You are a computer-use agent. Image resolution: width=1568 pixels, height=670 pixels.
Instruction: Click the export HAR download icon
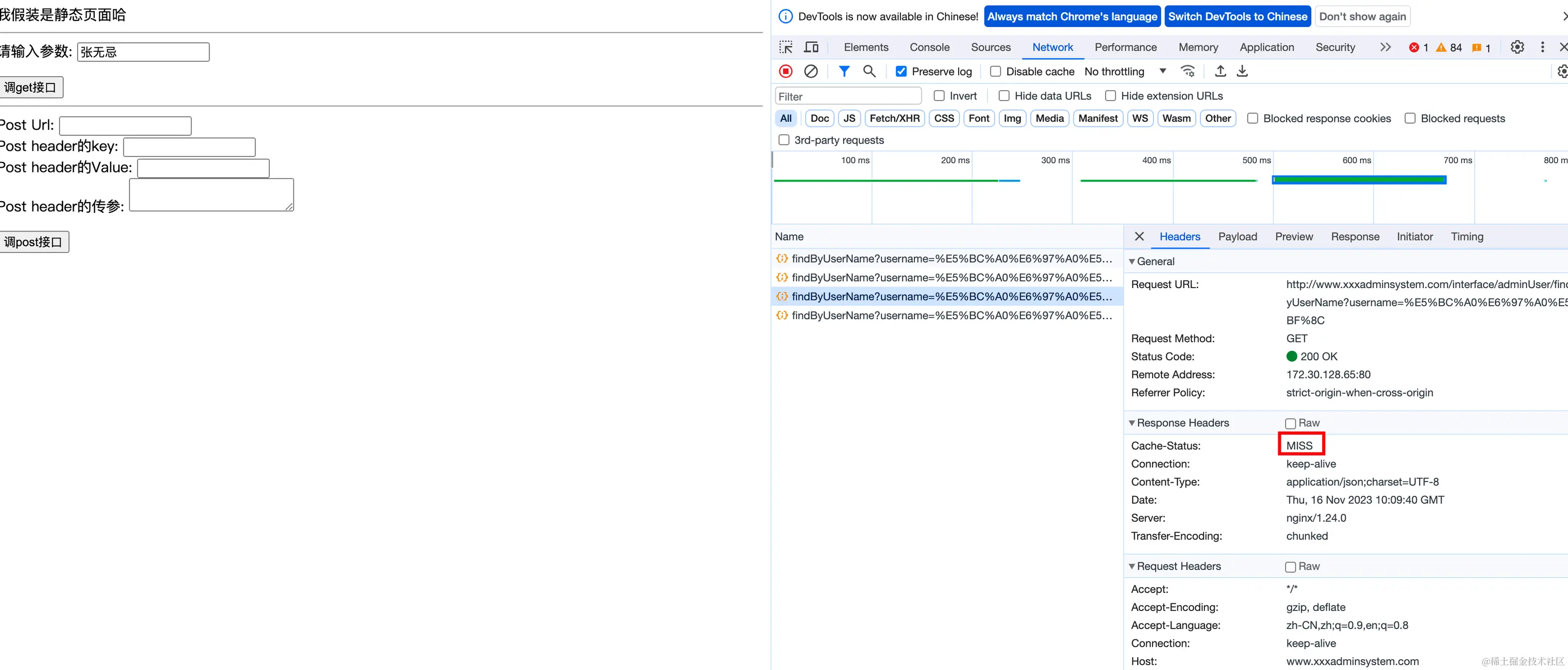1242,72
